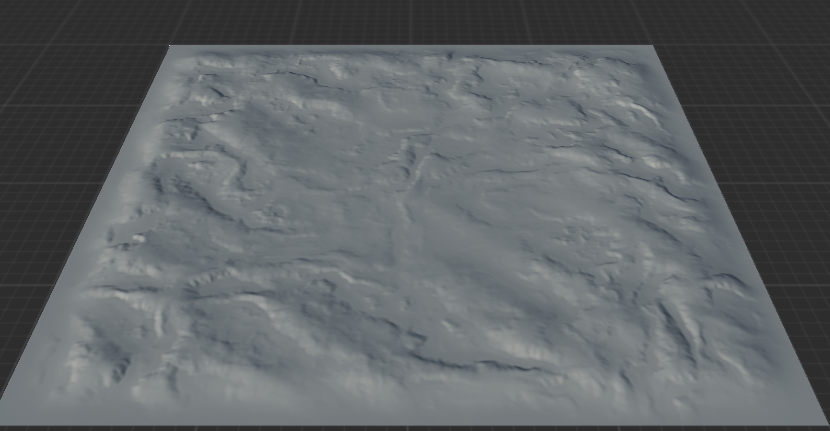Click the grid in the top-left viewport corner
The image size is (830, 431).
(x=30, y=20)
